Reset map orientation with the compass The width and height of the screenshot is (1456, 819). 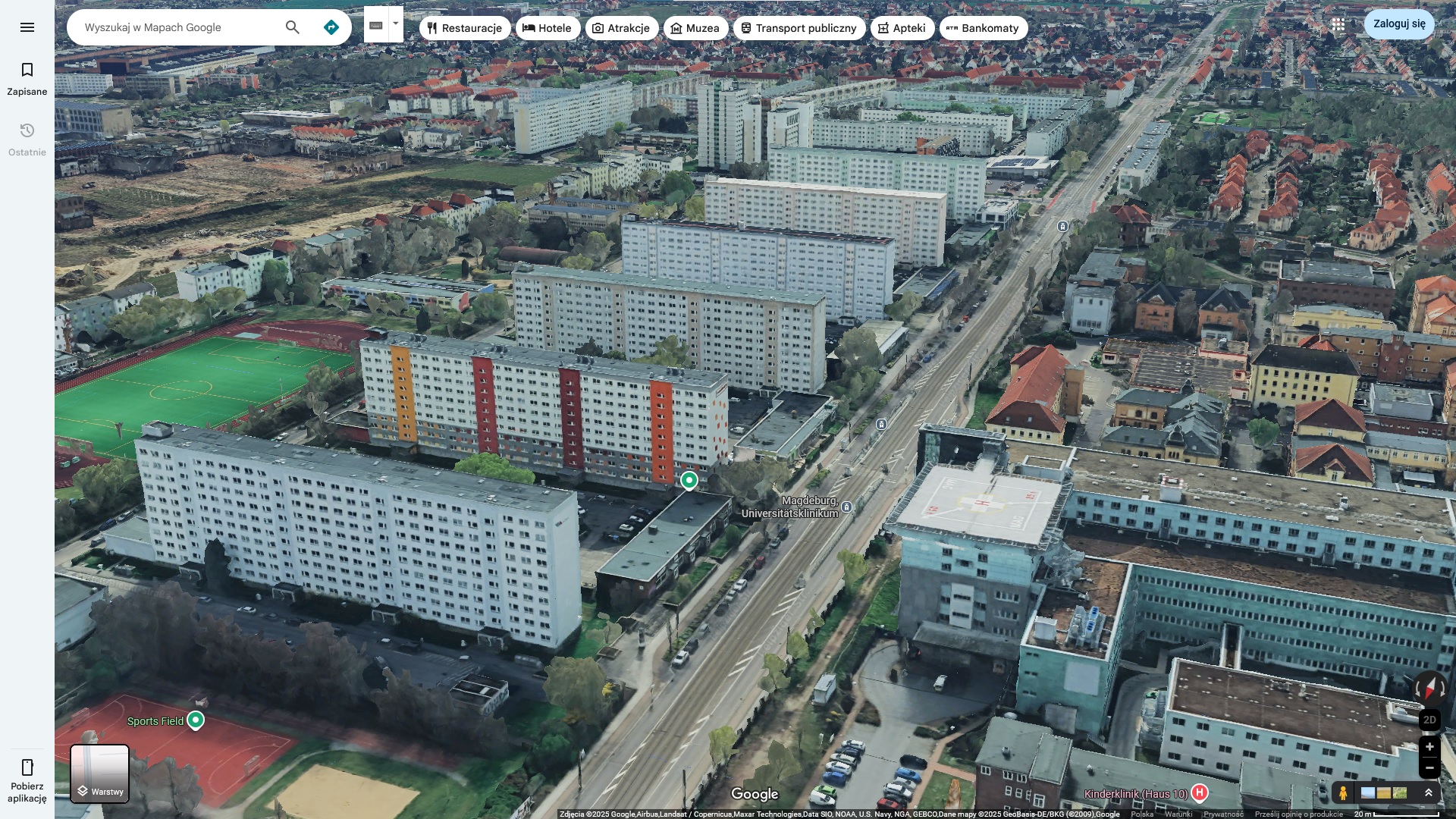point(1430,689)
